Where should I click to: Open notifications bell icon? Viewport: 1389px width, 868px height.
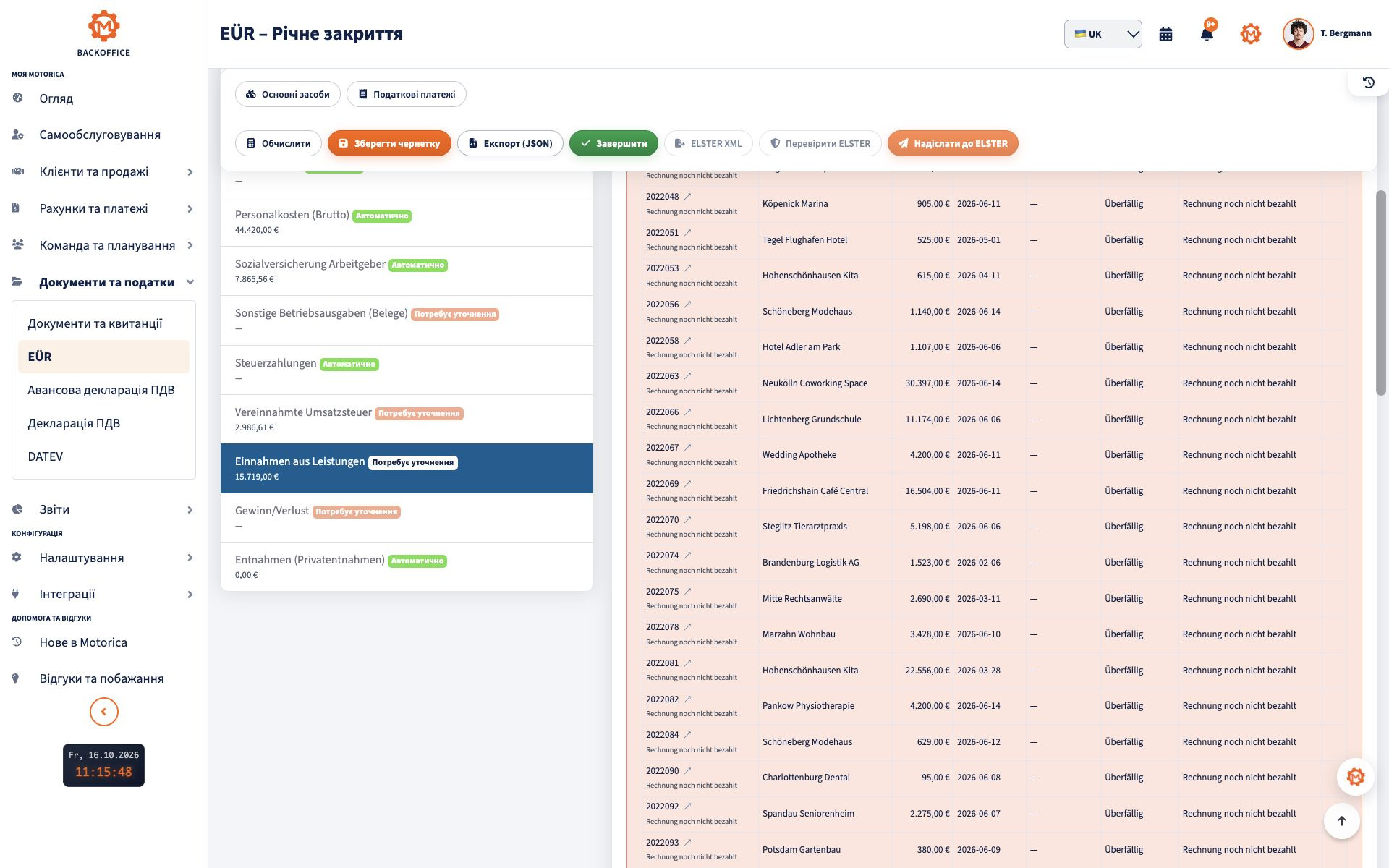coord(1207,34)
